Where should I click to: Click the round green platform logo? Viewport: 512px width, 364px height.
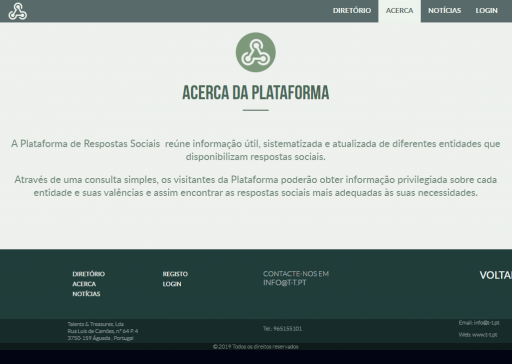(x=256, y=52)
